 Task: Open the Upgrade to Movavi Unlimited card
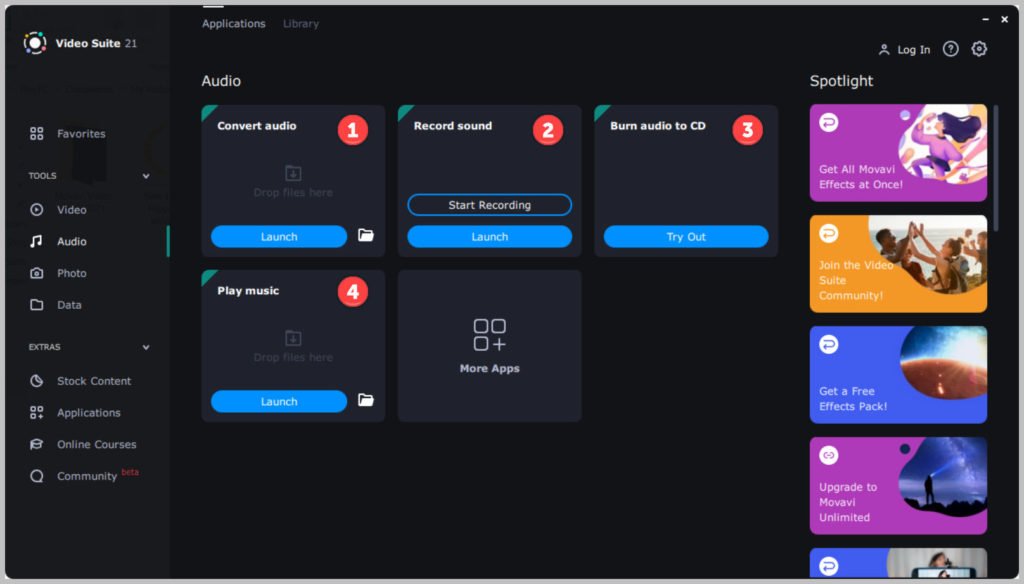[899, 486]
